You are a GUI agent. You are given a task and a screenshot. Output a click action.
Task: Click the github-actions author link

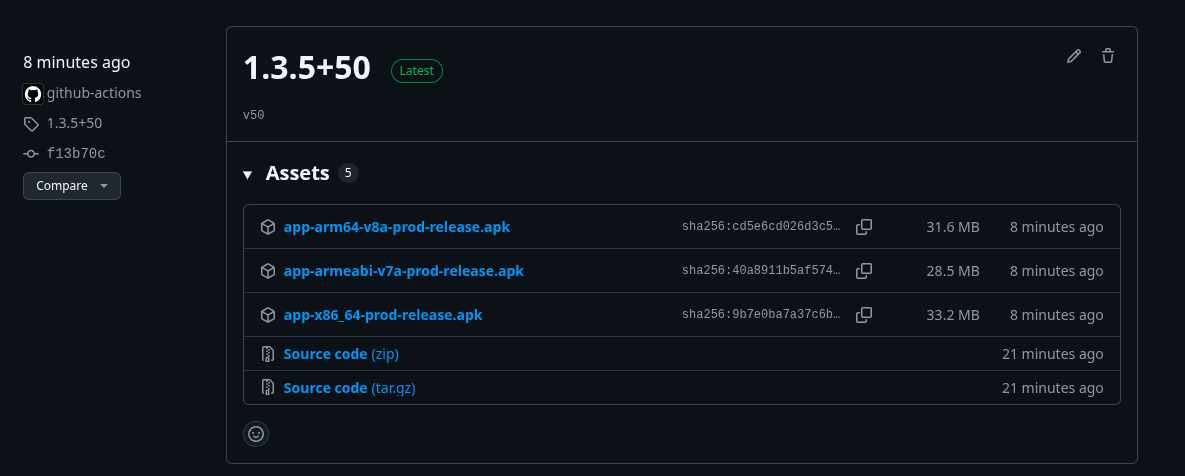tap(94, 93)
